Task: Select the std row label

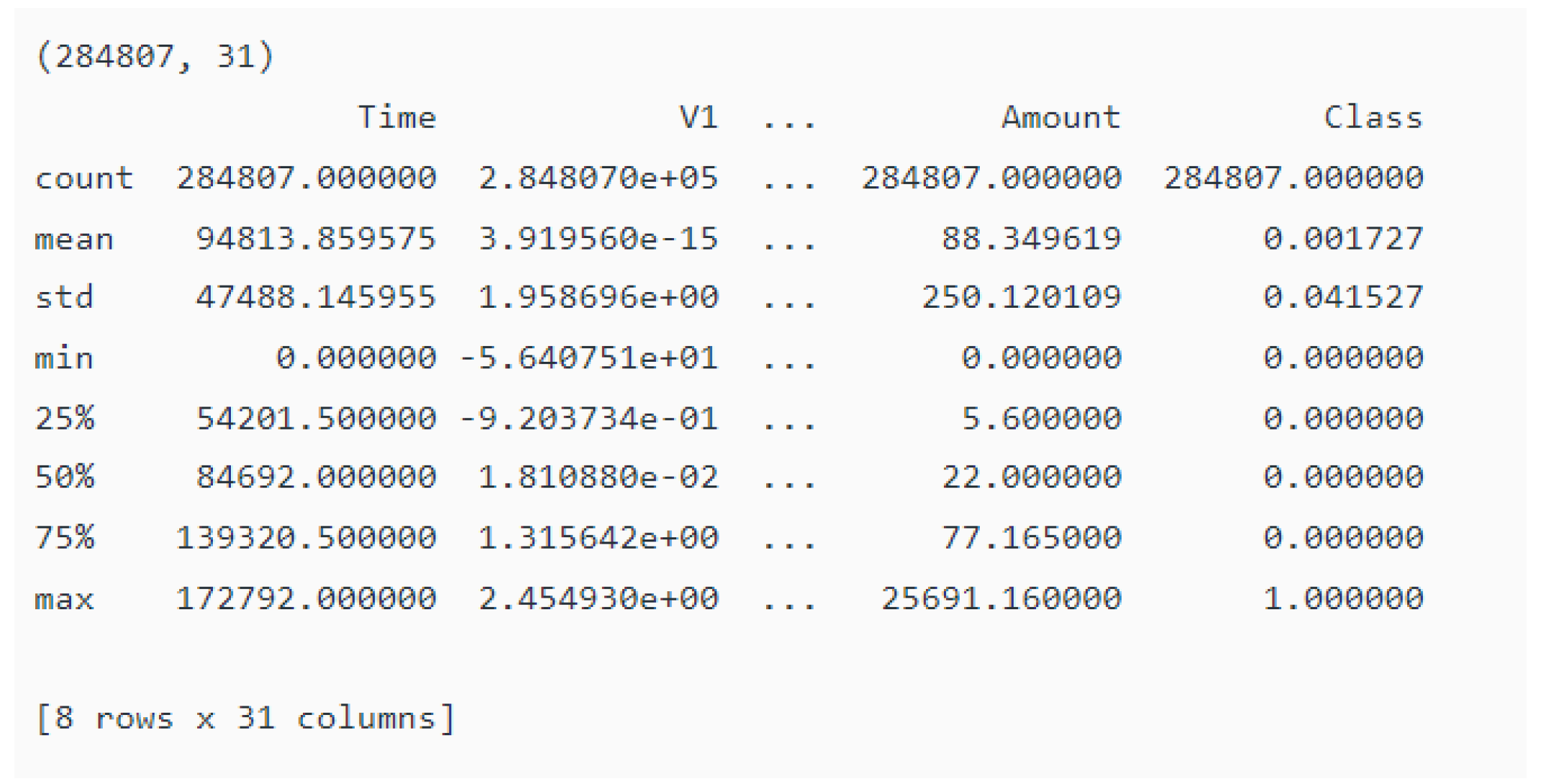Action: click(64, 297)
